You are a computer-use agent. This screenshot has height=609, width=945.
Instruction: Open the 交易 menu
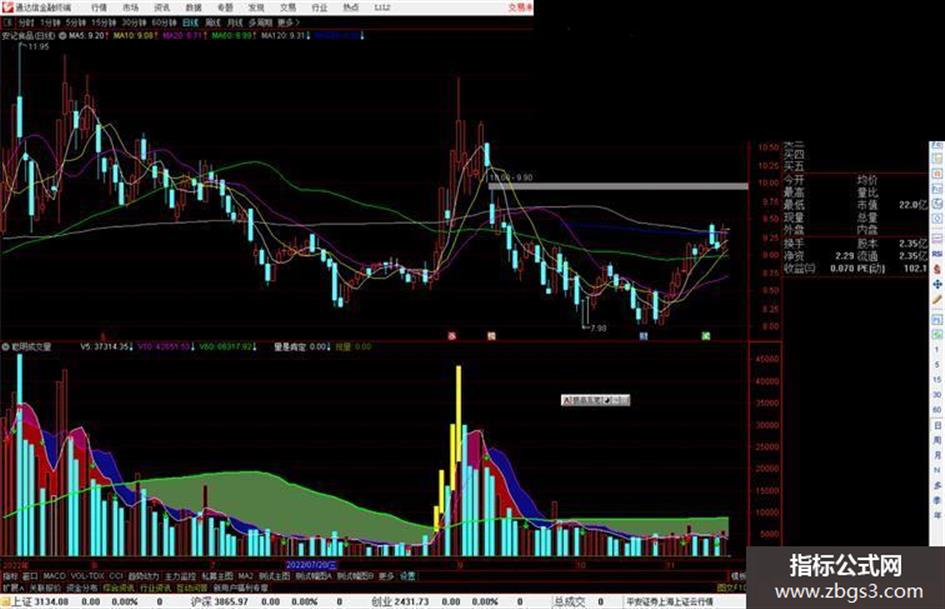[288, 8]
